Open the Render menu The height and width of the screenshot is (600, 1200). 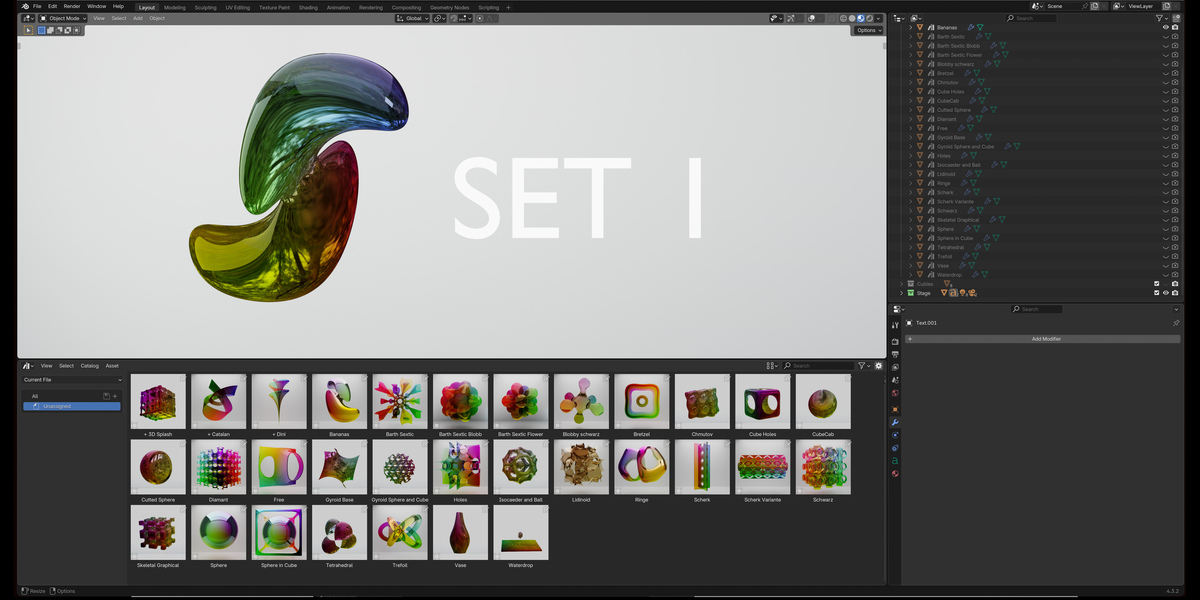tap(72, 6)
